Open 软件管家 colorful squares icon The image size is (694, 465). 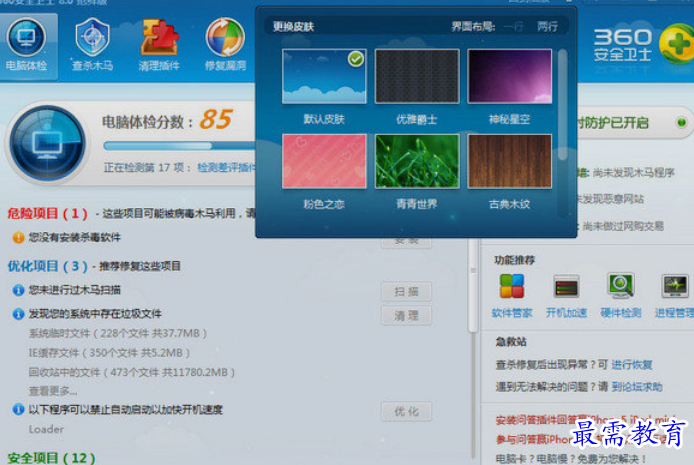(512, 286)
